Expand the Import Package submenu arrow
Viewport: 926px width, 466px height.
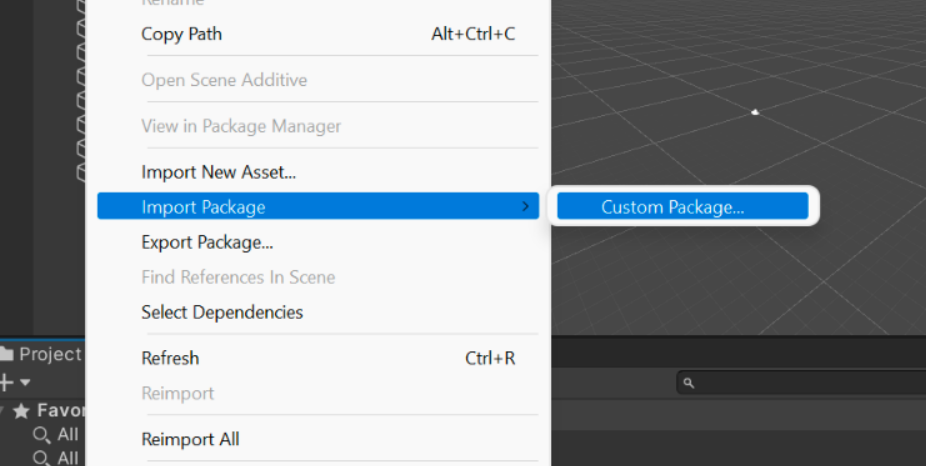[x=525, y=207]
